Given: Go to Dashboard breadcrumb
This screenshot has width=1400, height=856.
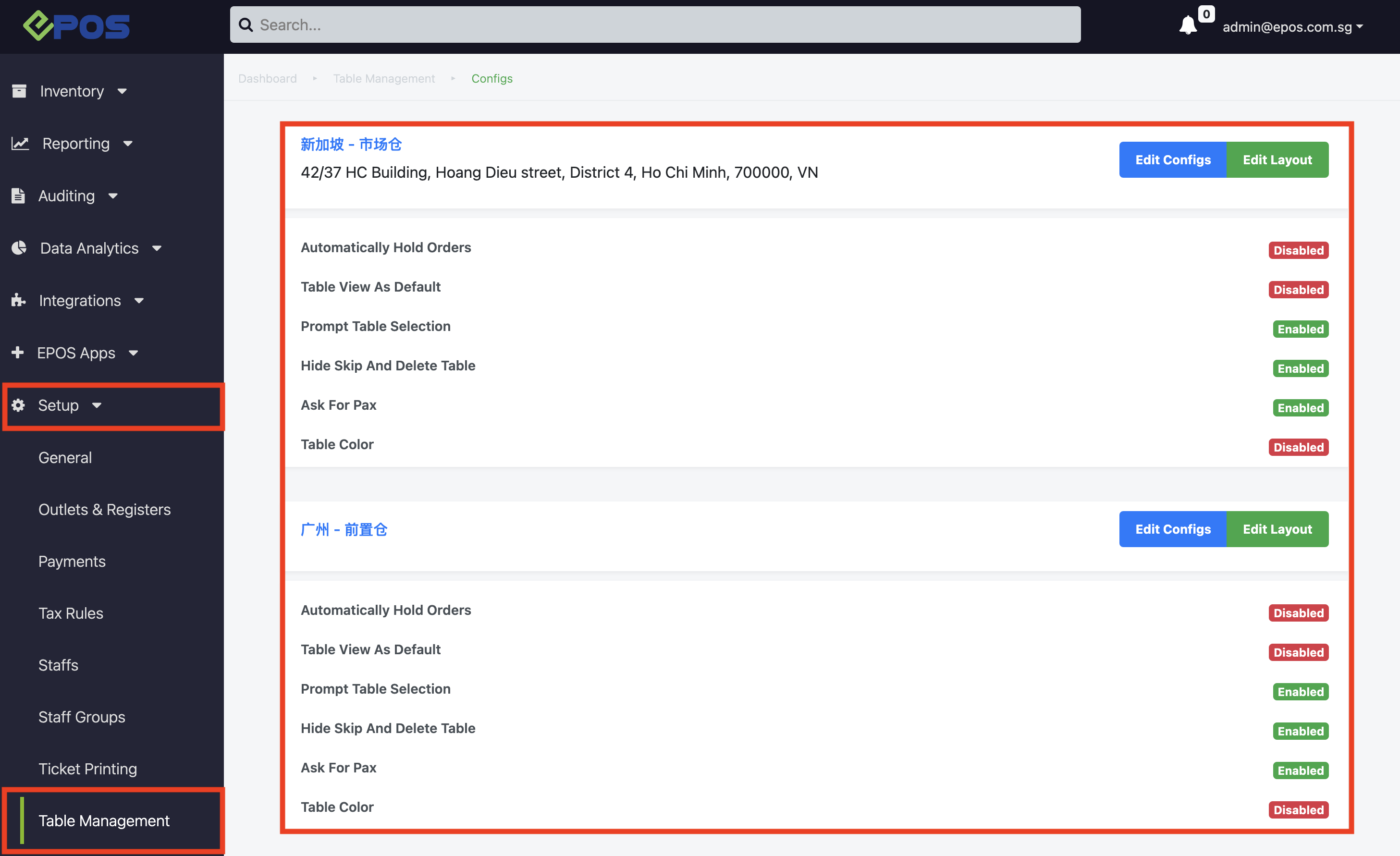Looking at the screenshot, I should 268,78.
